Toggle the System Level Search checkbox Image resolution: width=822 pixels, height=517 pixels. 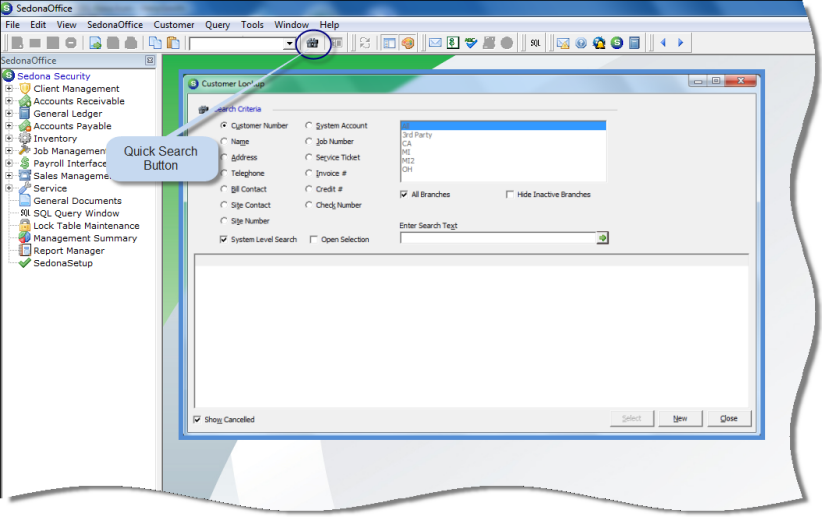click(x=224, y=239)
